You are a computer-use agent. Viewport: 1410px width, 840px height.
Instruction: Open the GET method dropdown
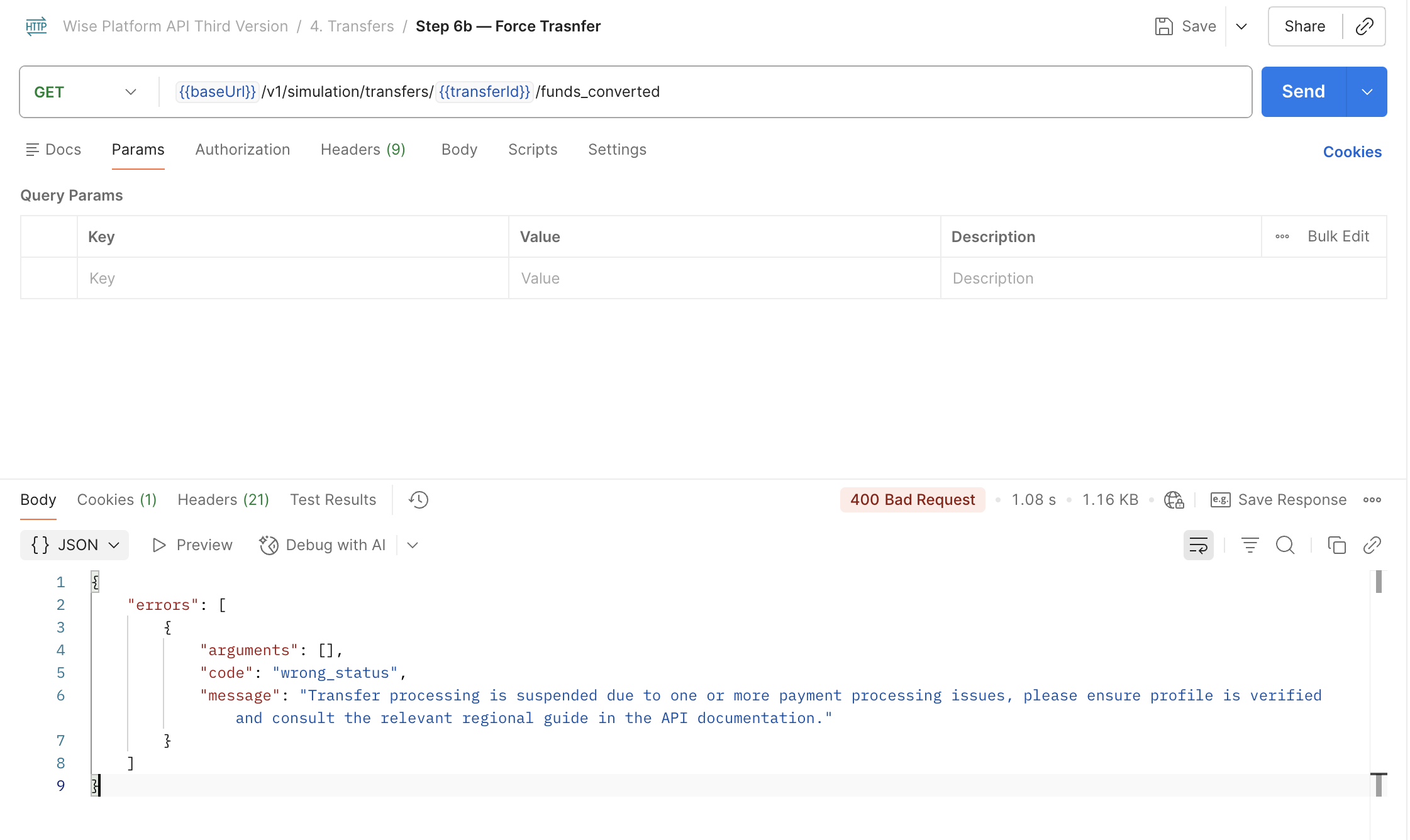coord(86,92)
